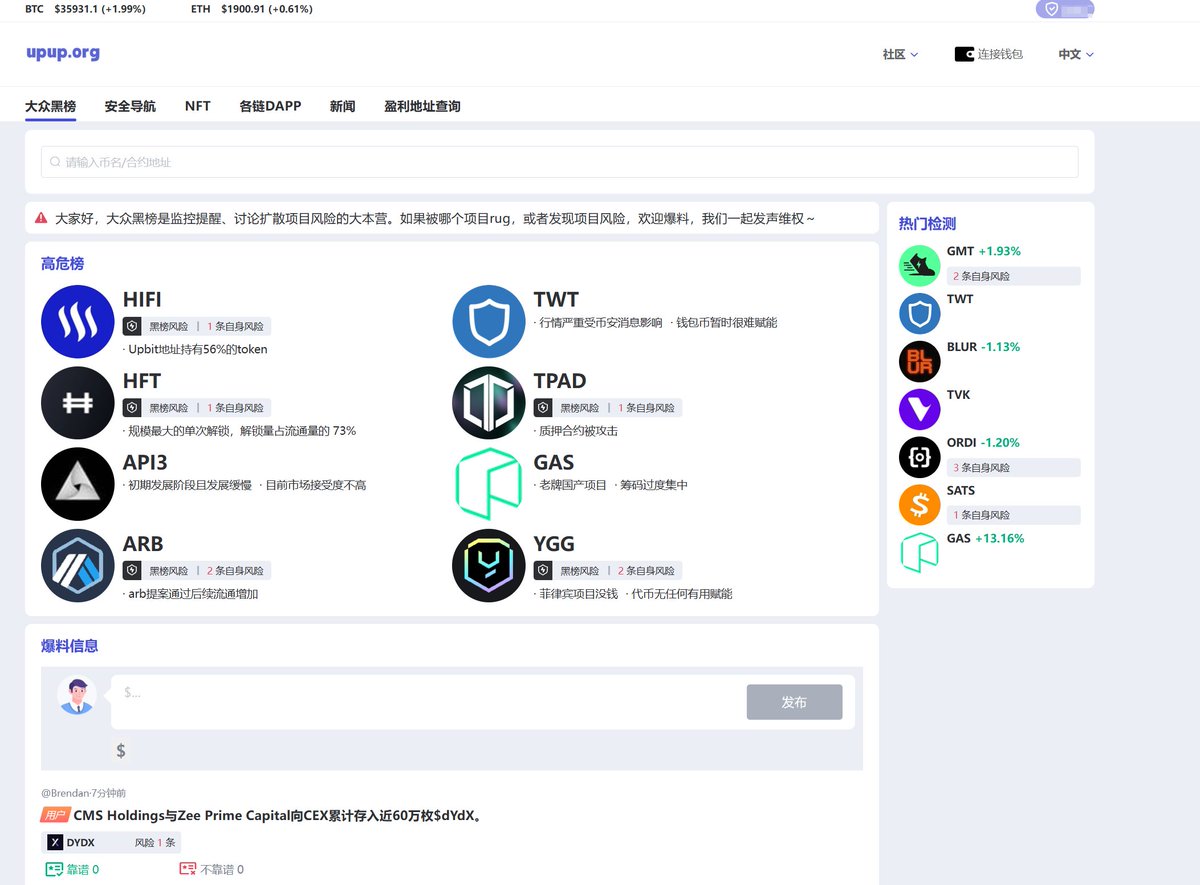Click the wallet icon beside 连接钱包
This screenshot has width=1200, height=885.
(964, 54)
